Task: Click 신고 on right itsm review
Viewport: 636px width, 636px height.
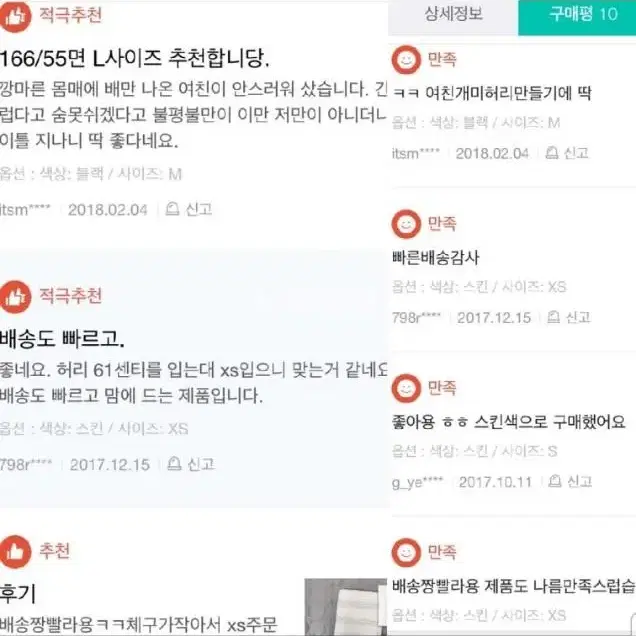Action: [x=567, y=153]
